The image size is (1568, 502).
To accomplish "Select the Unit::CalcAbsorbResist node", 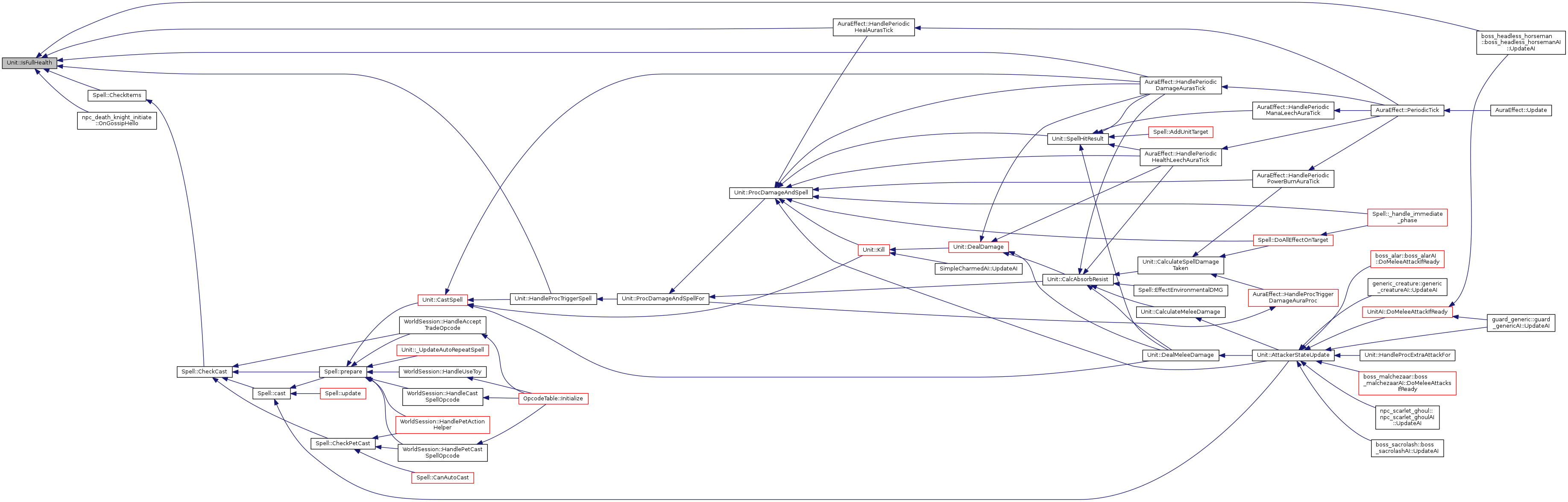I will 1077,279.
